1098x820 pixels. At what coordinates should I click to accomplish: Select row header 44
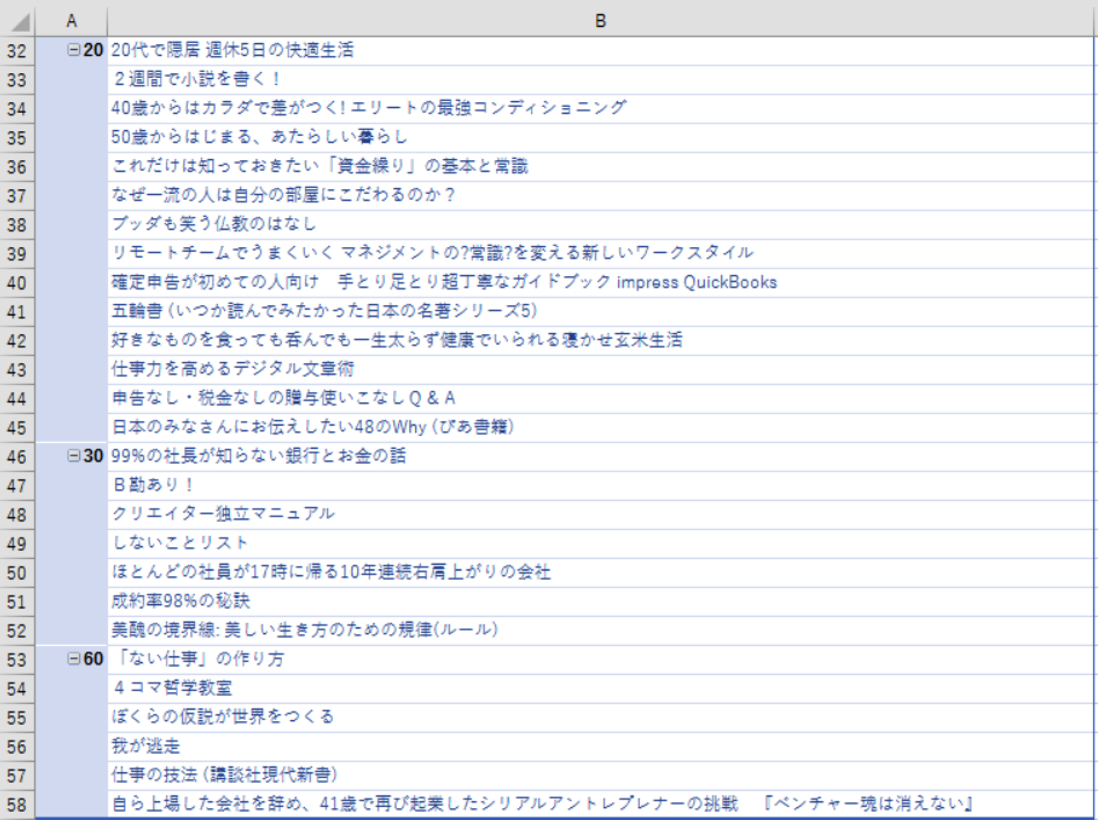(18, 398)
